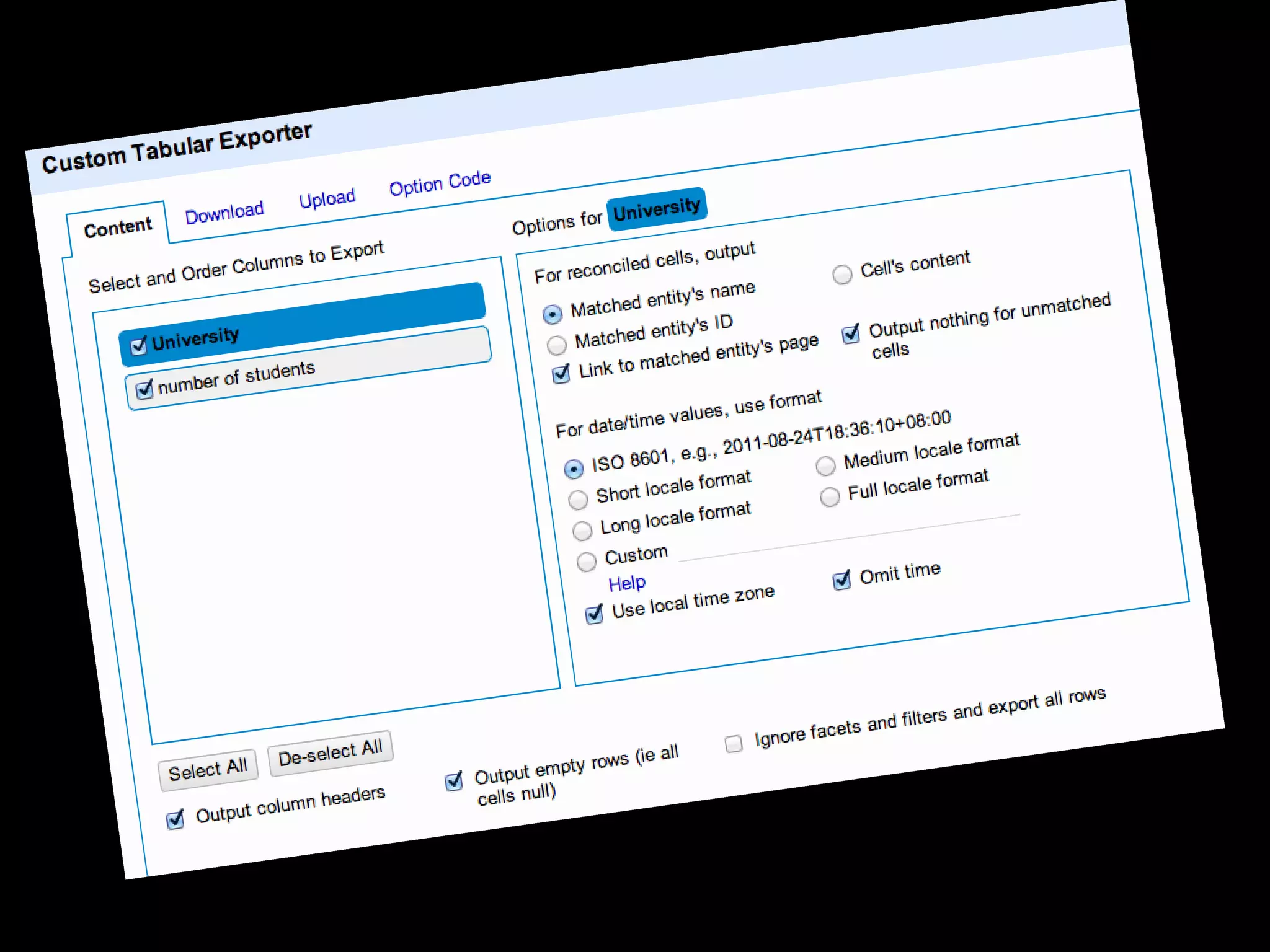Open the Option Code tab
The height and width of the screenshot is (952, 1270).
pos(440,183)
